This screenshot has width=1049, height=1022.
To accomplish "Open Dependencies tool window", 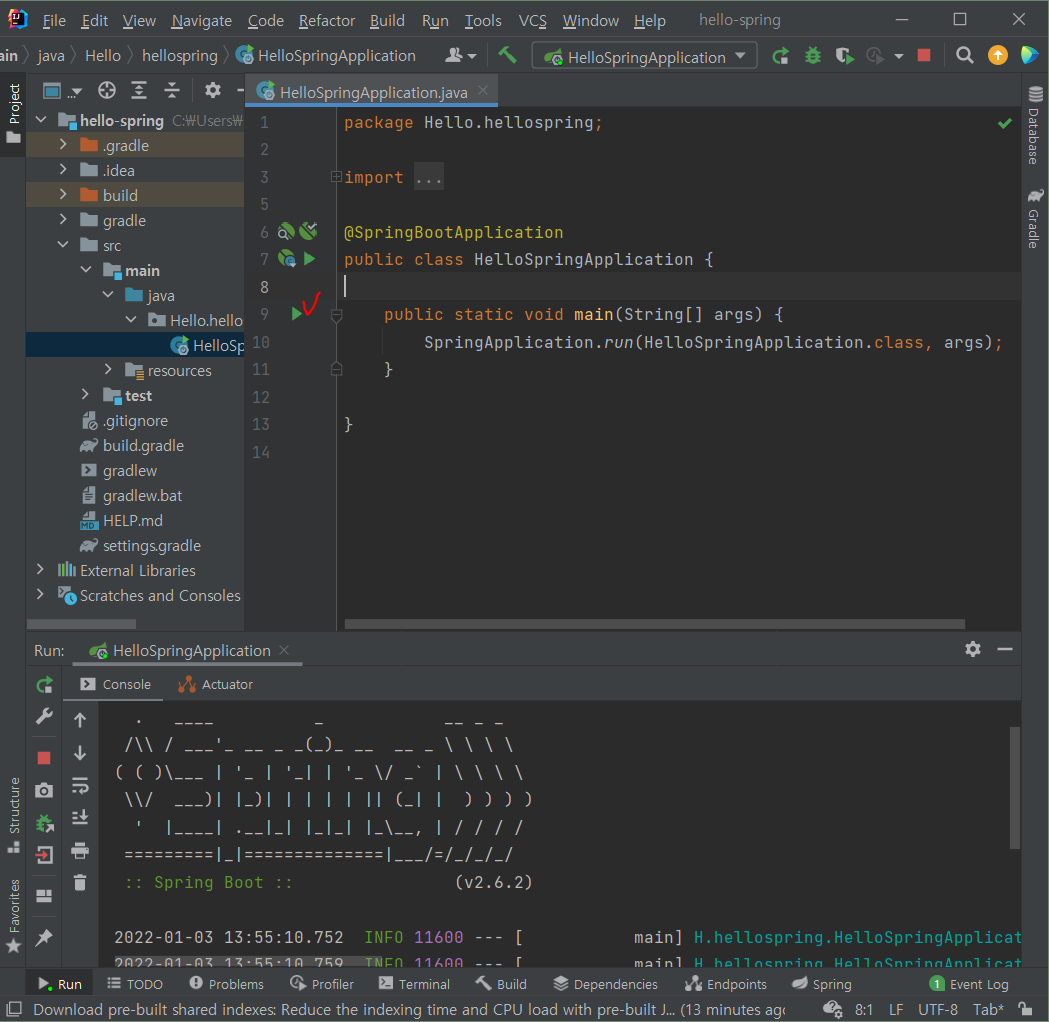I will point(606,984).
